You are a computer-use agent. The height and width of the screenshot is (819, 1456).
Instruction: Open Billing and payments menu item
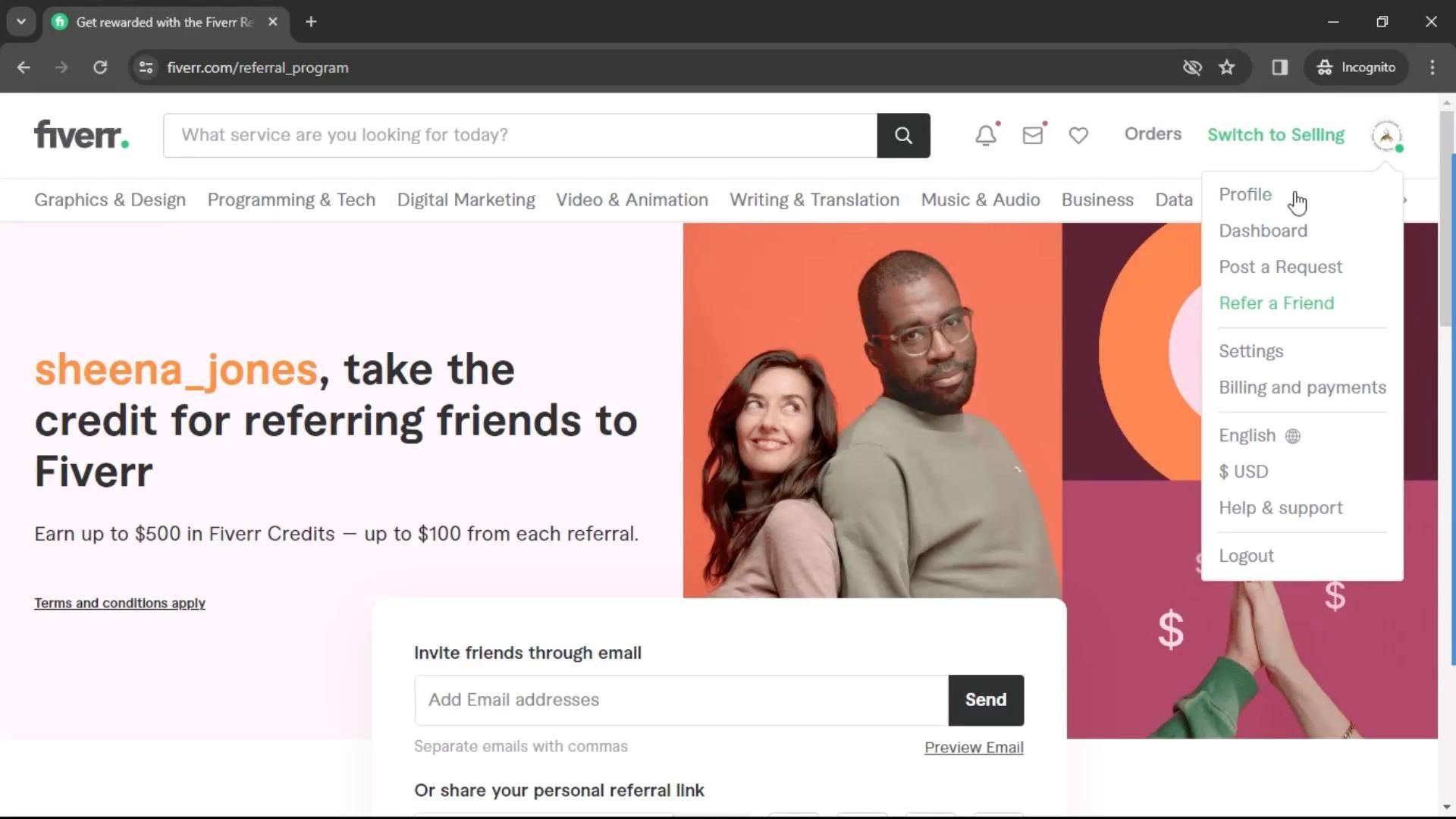click(1302, 388)
